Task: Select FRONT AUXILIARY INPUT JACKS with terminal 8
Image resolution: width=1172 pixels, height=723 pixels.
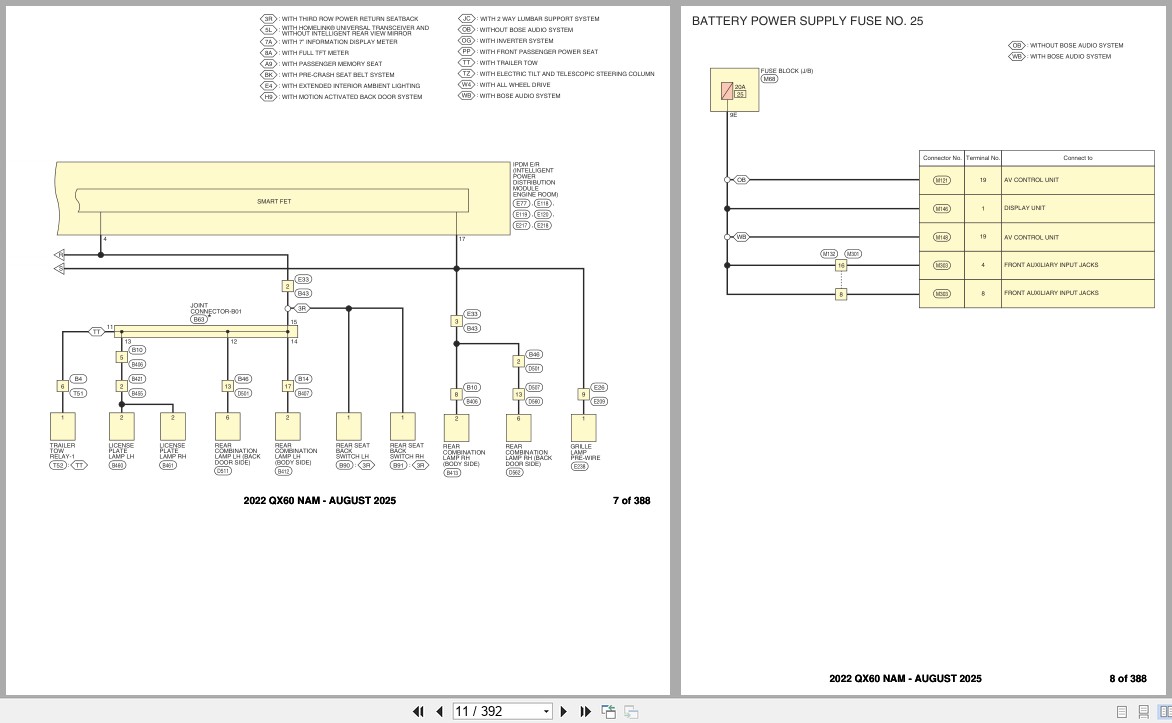Action: pos(1051,293)
